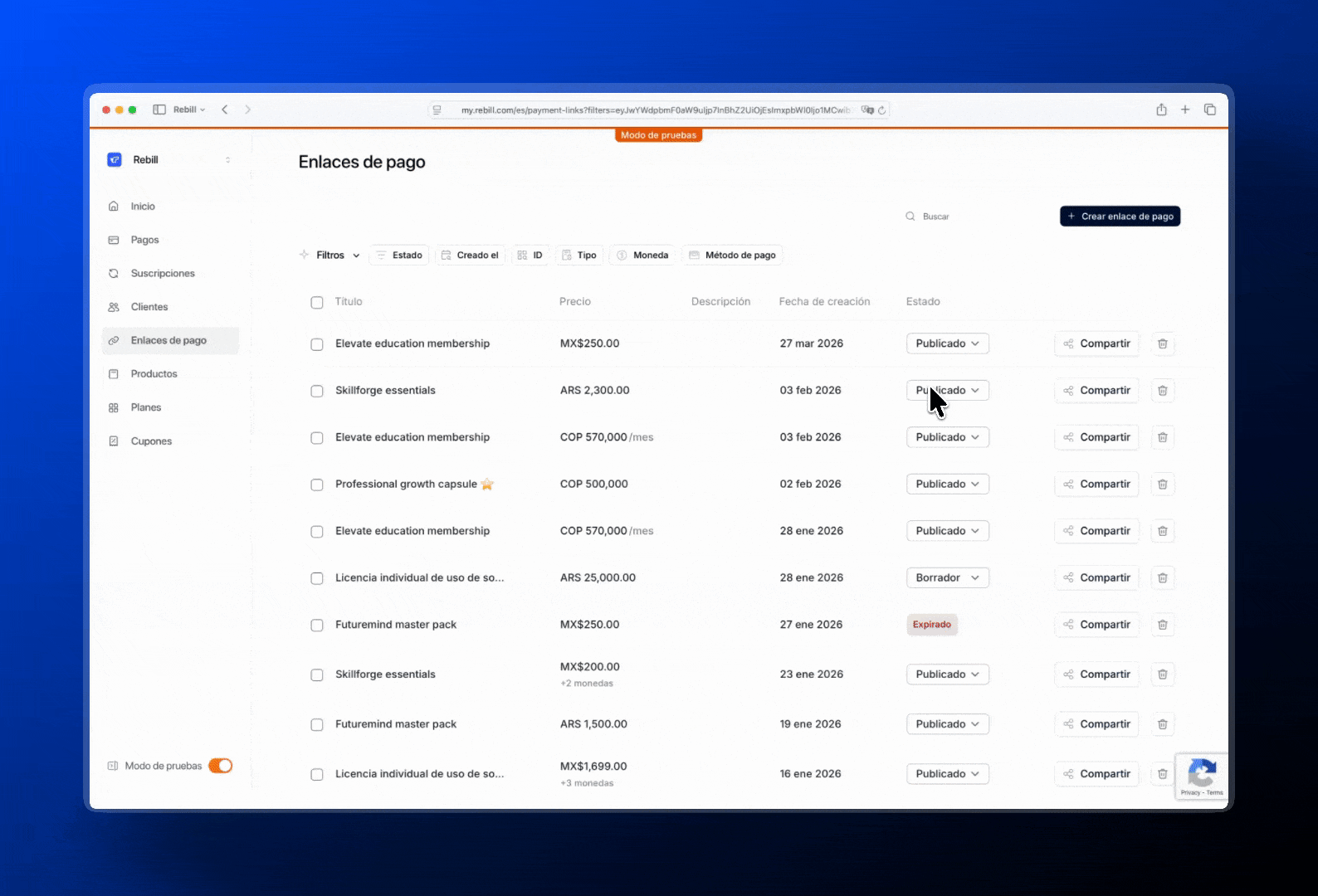Check the select-all checkbox in table header
The width and height of the screenshot is (1318, 896).
click(x=317, y=303)
